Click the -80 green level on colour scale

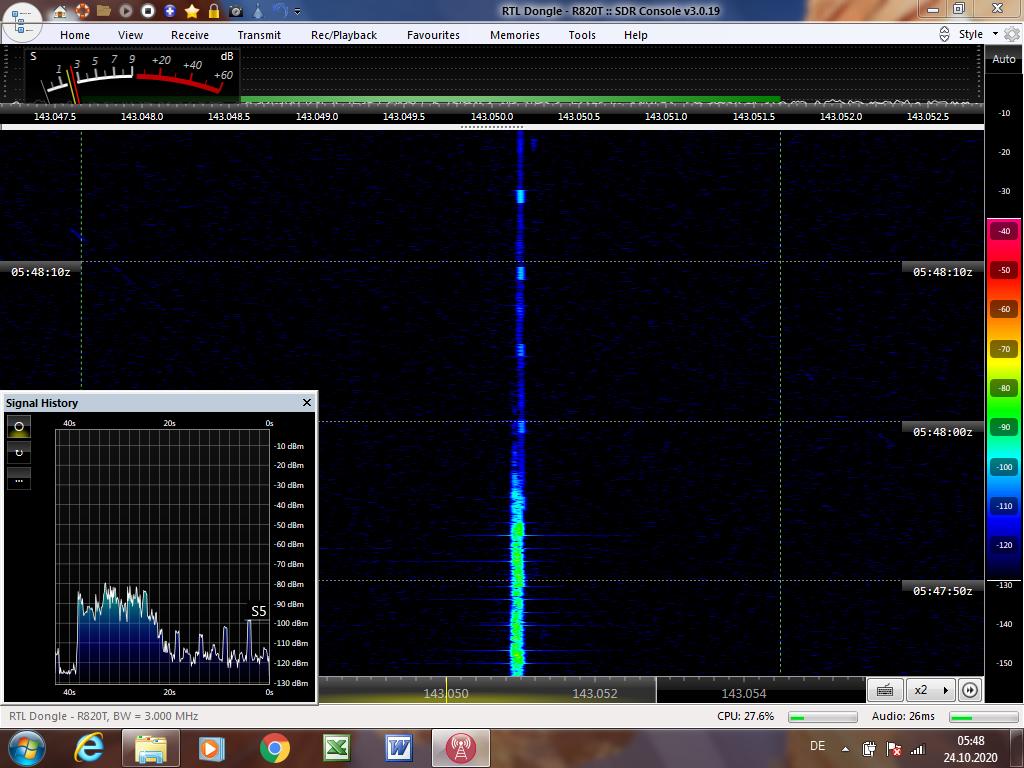[1004, 388]
